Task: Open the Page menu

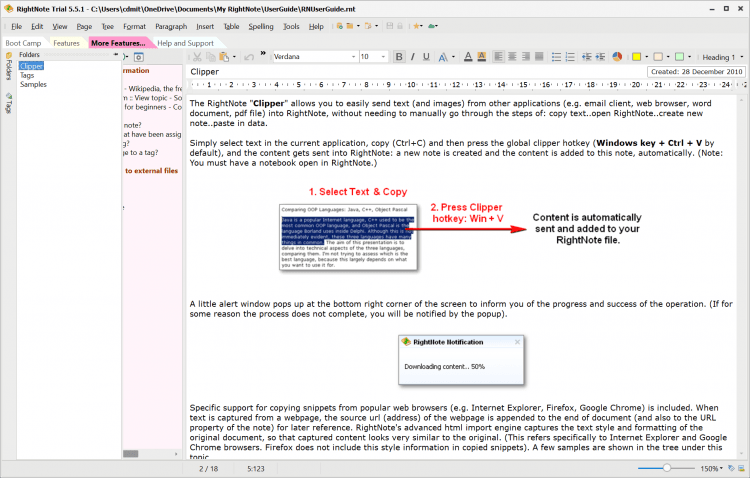Action: tap(84, 26)
